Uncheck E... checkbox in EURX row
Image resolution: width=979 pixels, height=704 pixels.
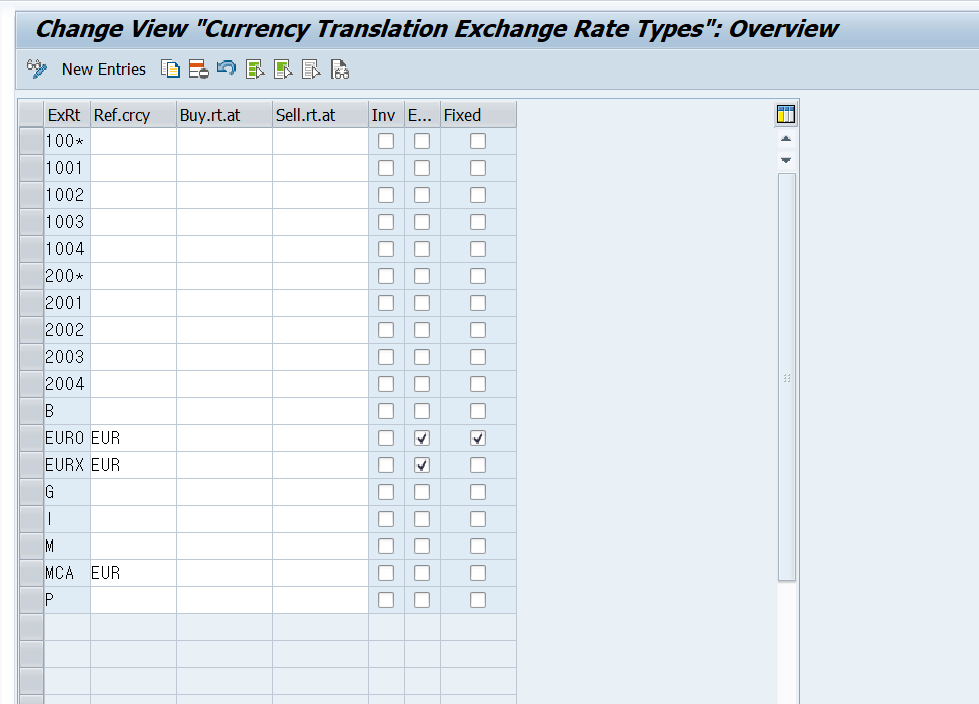pyautogui.click(x=422, y=465)
